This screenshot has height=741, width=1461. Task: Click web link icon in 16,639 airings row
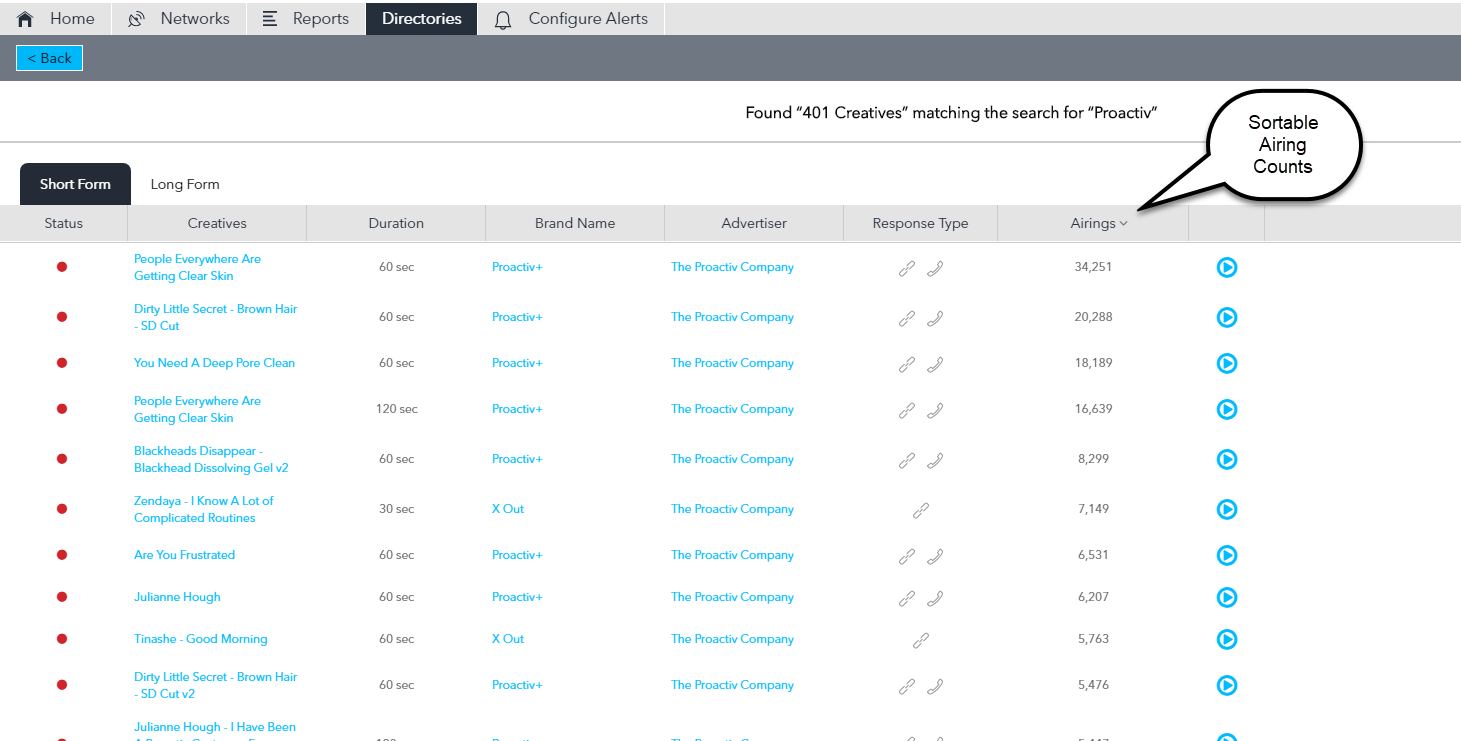(x=907, y=410)
